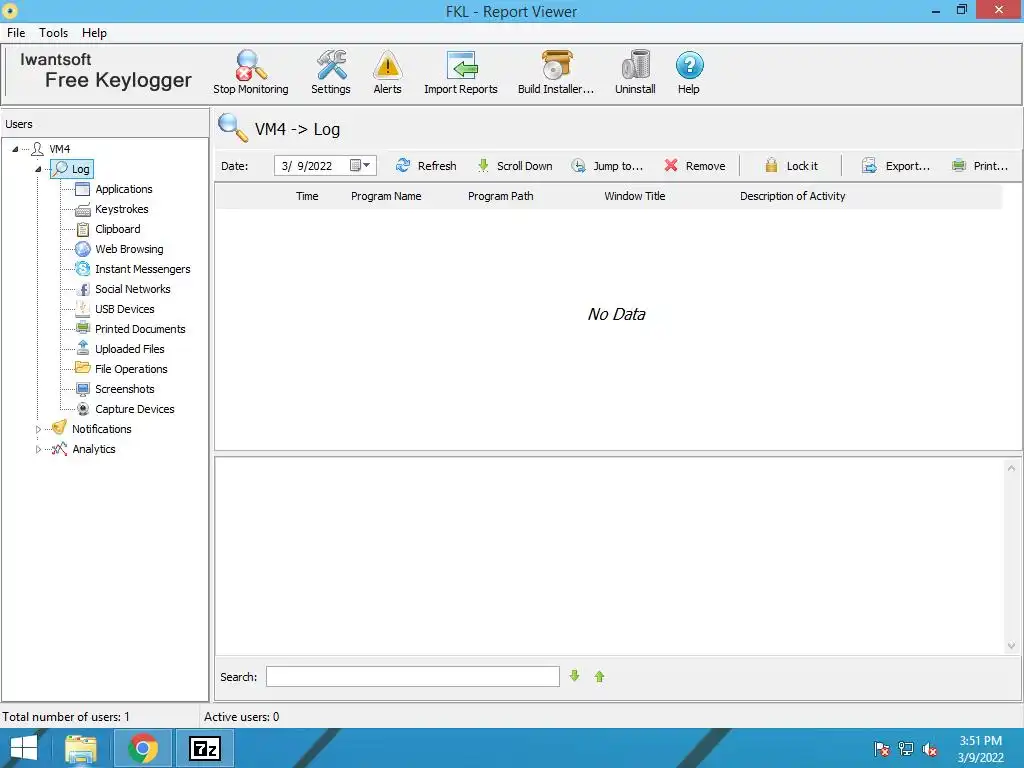Open the USB Devices node
Image resolution: width=1024 pixels, height=768 pixels.
[125, 309]
